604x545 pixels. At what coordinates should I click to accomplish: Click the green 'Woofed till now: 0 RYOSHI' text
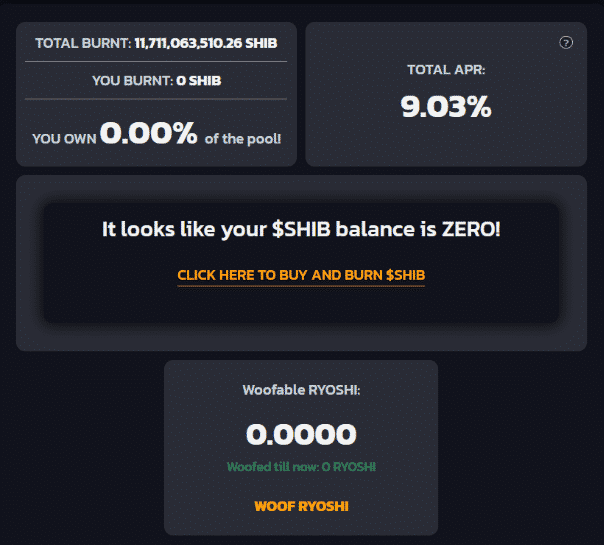pyautogui.click(x=301, y=467)
